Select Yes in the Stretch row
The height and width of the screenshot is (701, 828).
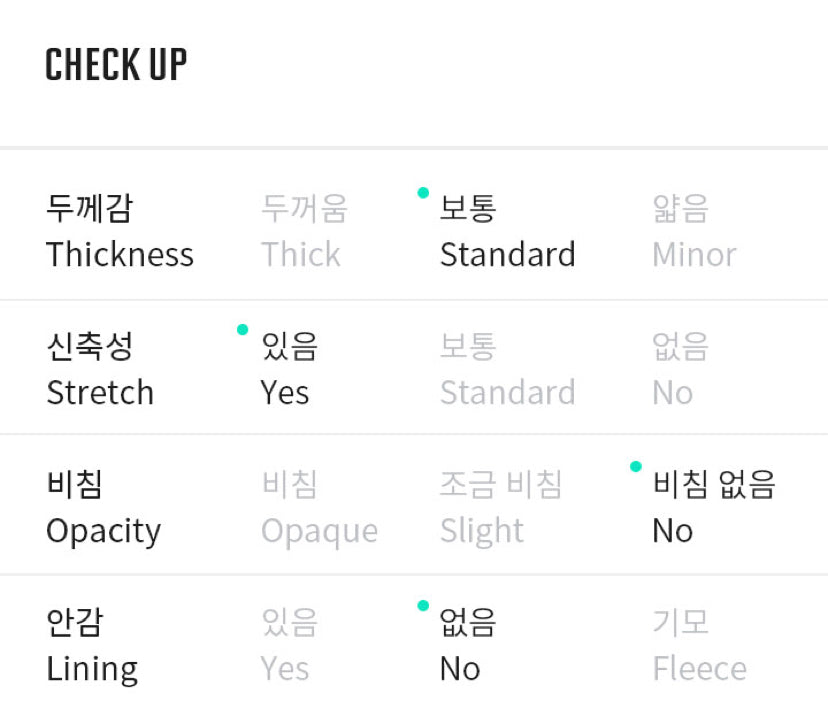[288, 370]
